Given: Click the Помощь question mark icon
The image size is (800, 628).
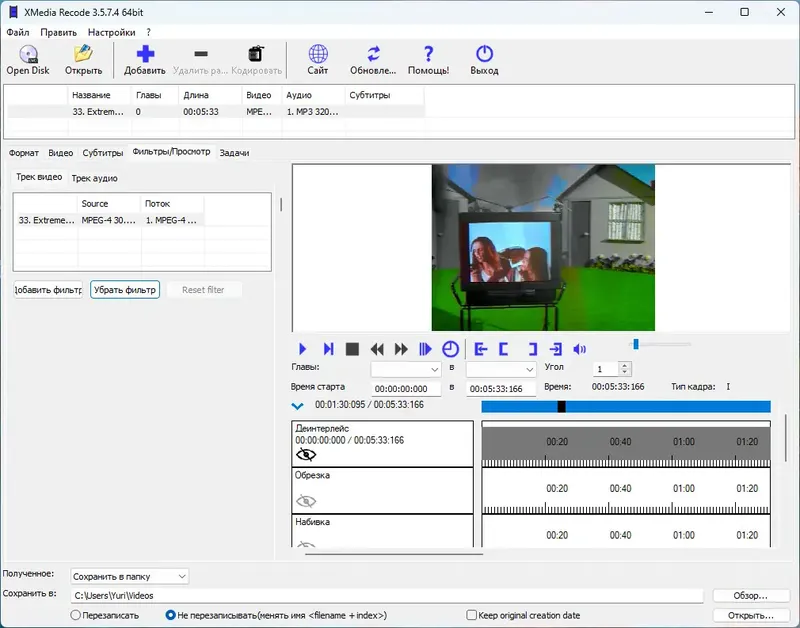Looking at the screenshot, I should coord(428,56).
